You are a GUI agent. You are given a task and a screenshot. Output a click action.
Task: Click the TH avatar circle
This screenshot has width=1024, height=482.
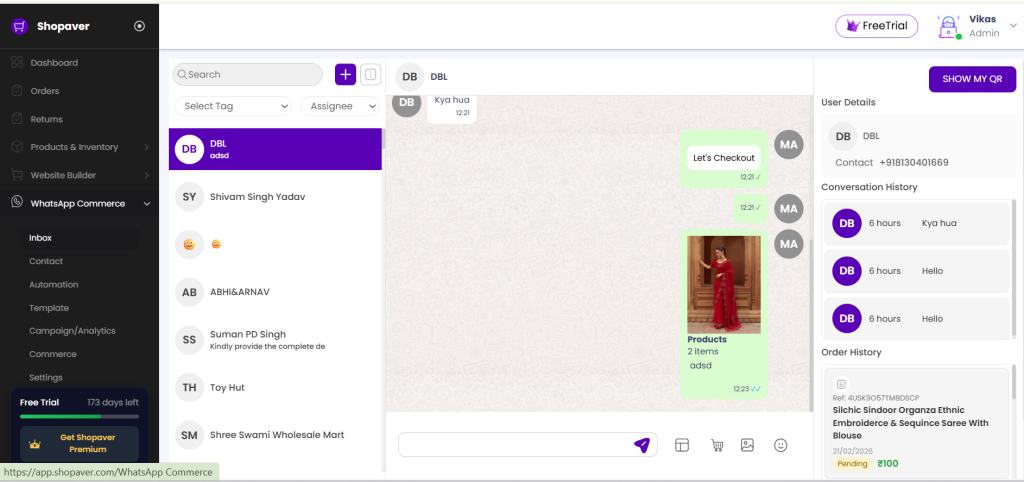point(189,387)
